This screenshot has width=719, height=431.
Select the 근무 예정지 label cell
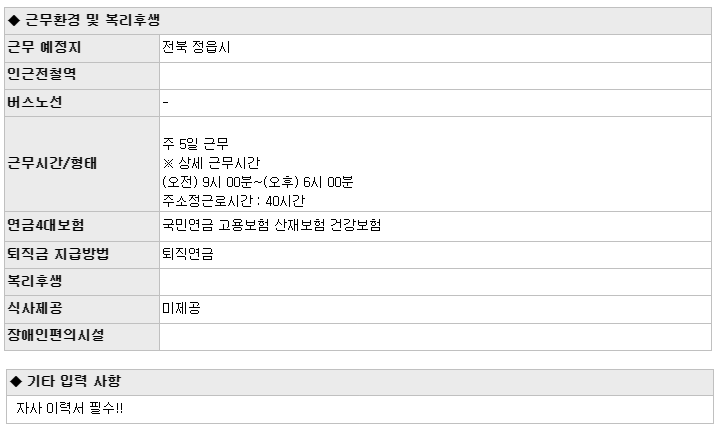tap(82, 48)
